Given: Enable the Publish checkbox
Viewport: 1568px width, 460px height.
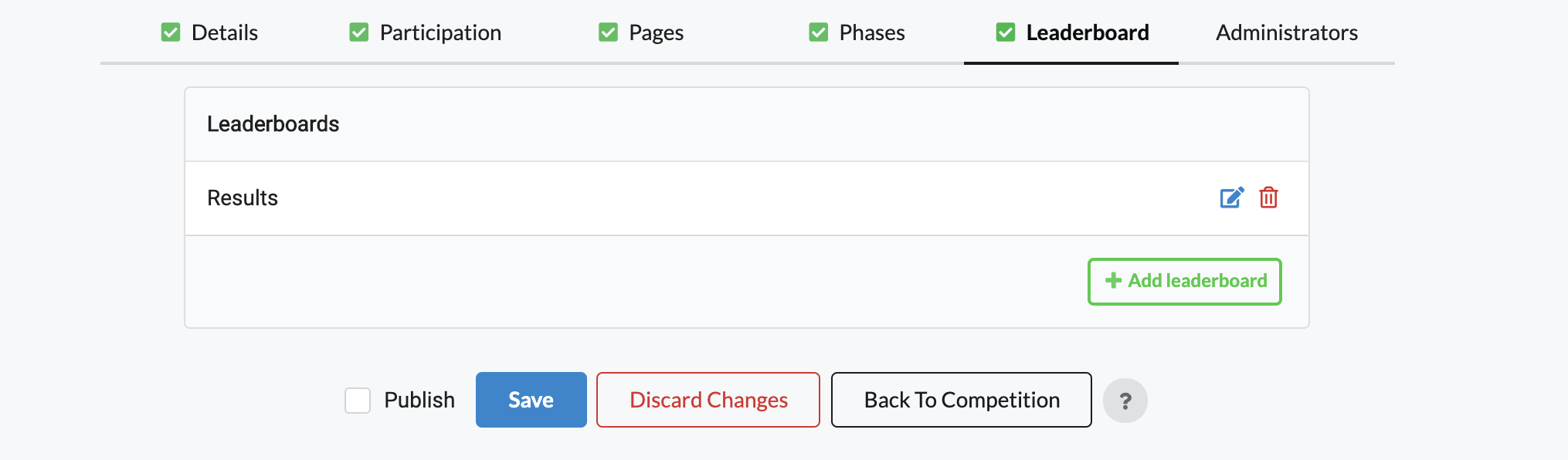Looking at the screenshot, I should point(358,400).
